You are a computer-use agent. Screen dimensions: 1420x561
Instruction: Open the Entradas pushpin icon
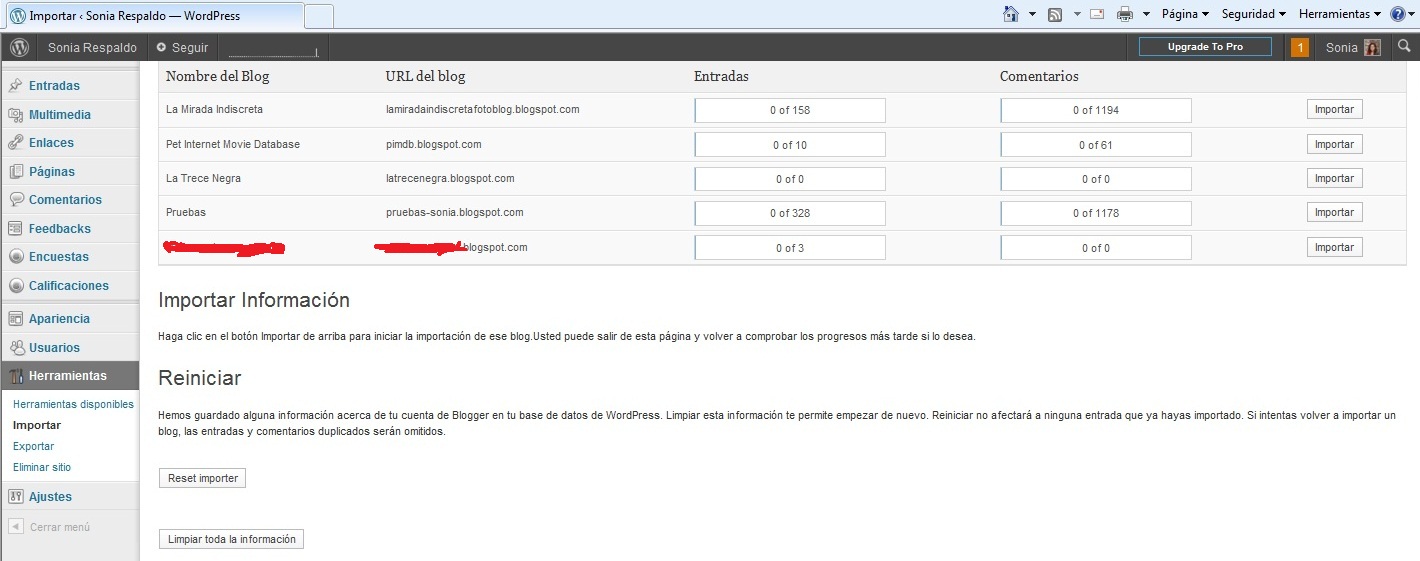click(16, 86)
